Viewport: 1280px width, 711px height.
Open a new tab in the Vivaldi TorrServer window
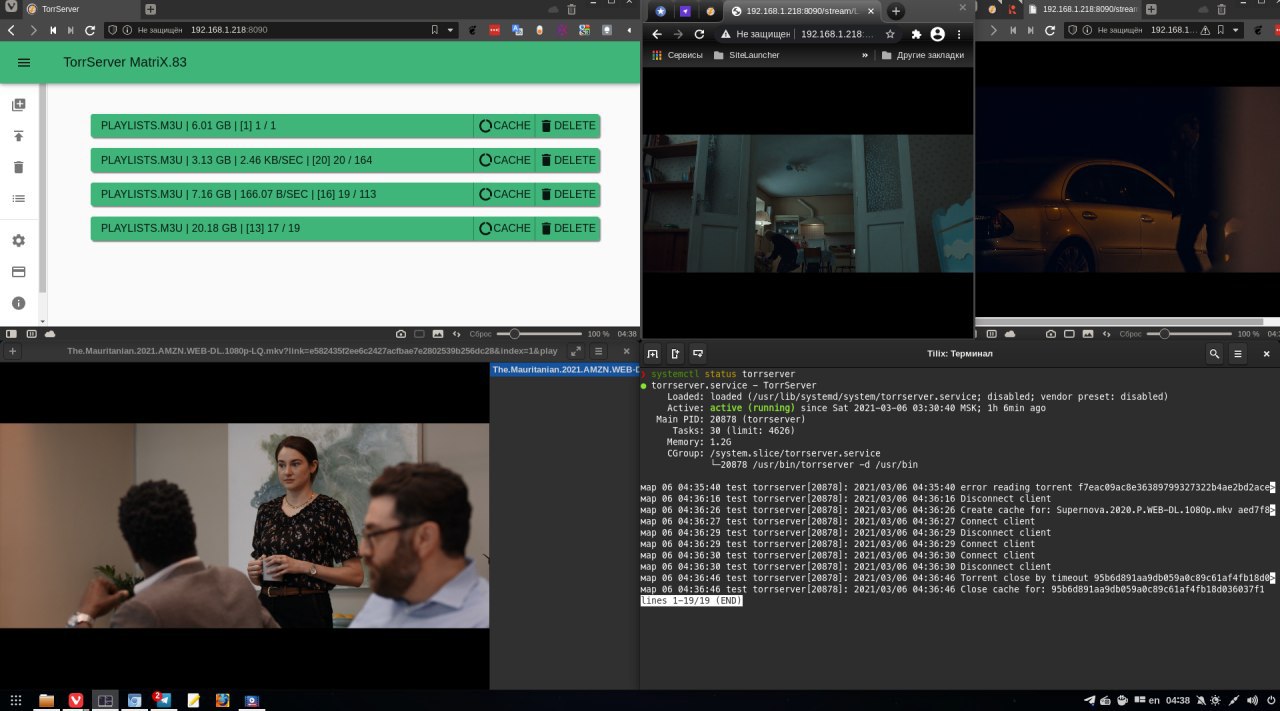click(150, 9)
